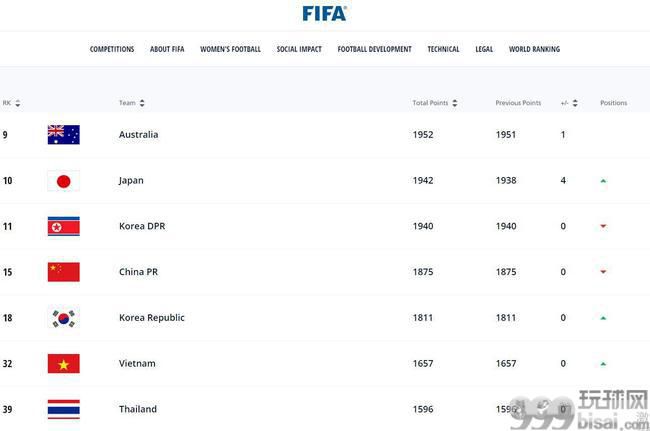
Task: Open the Vietnam team link
Action: point(137,363)
